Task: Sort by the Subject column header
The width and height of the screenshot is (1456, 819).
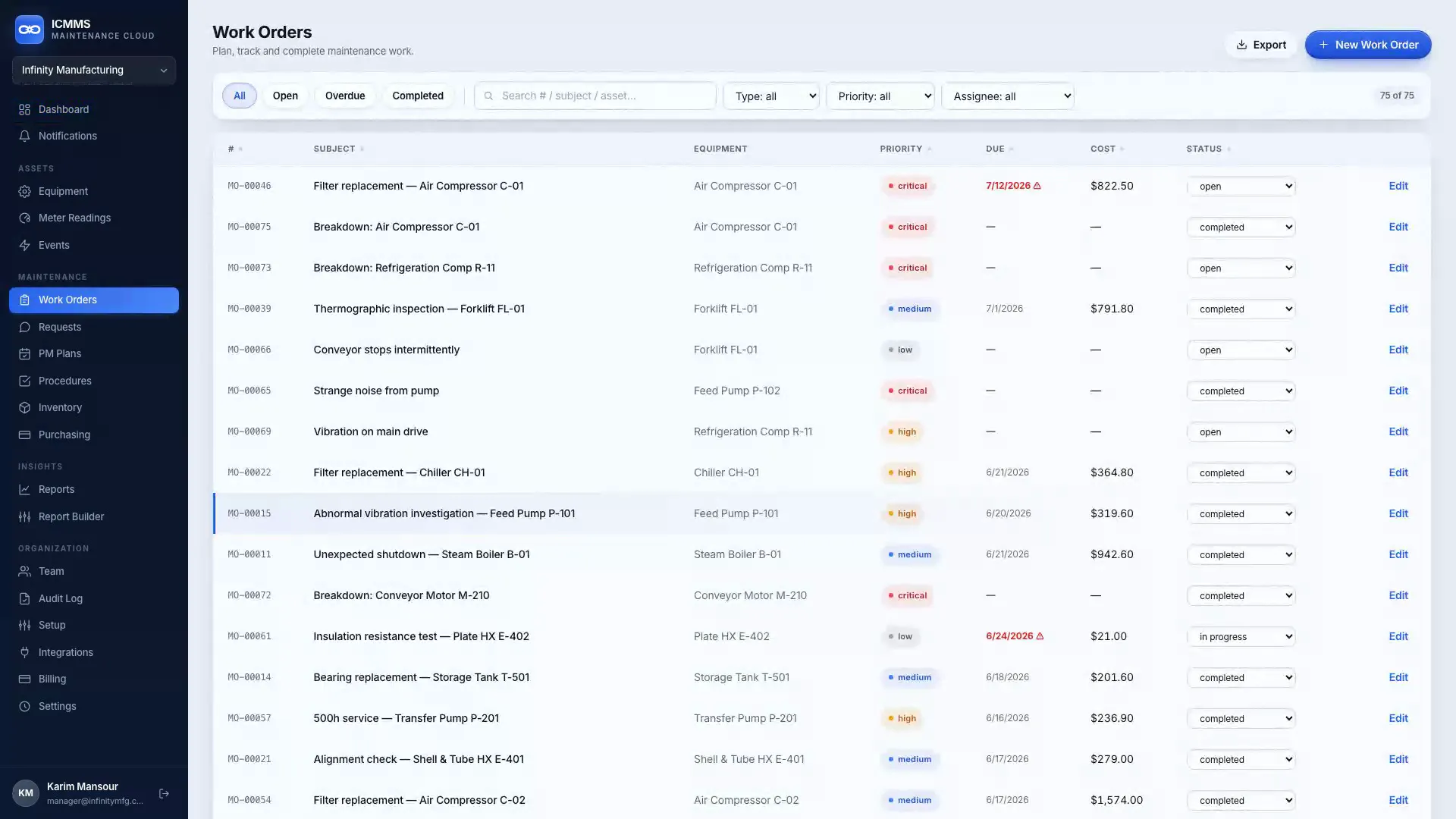Action: pyautogui.click(x=338, y=149)
